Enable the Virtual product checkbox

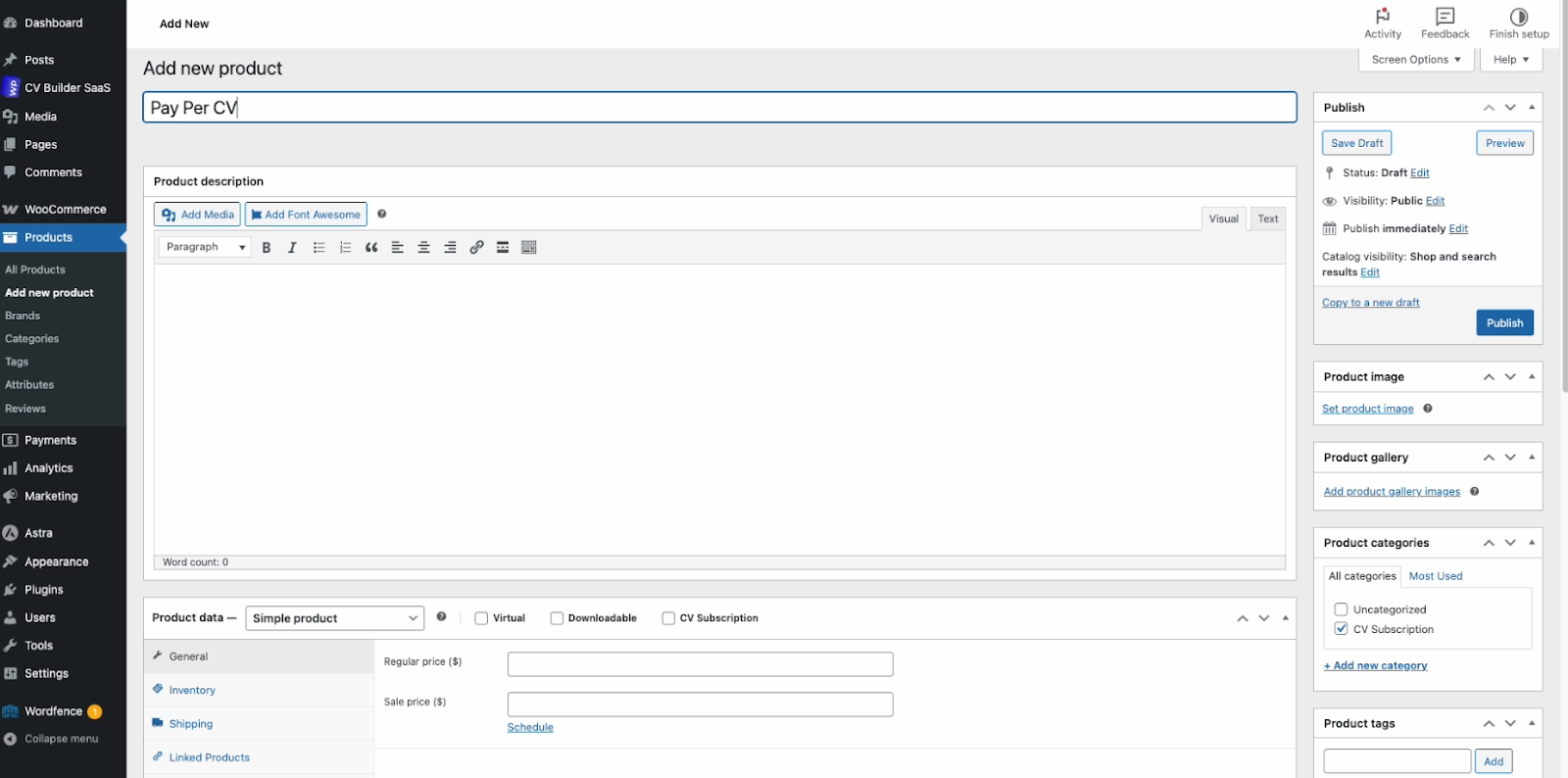click(481, 618)
